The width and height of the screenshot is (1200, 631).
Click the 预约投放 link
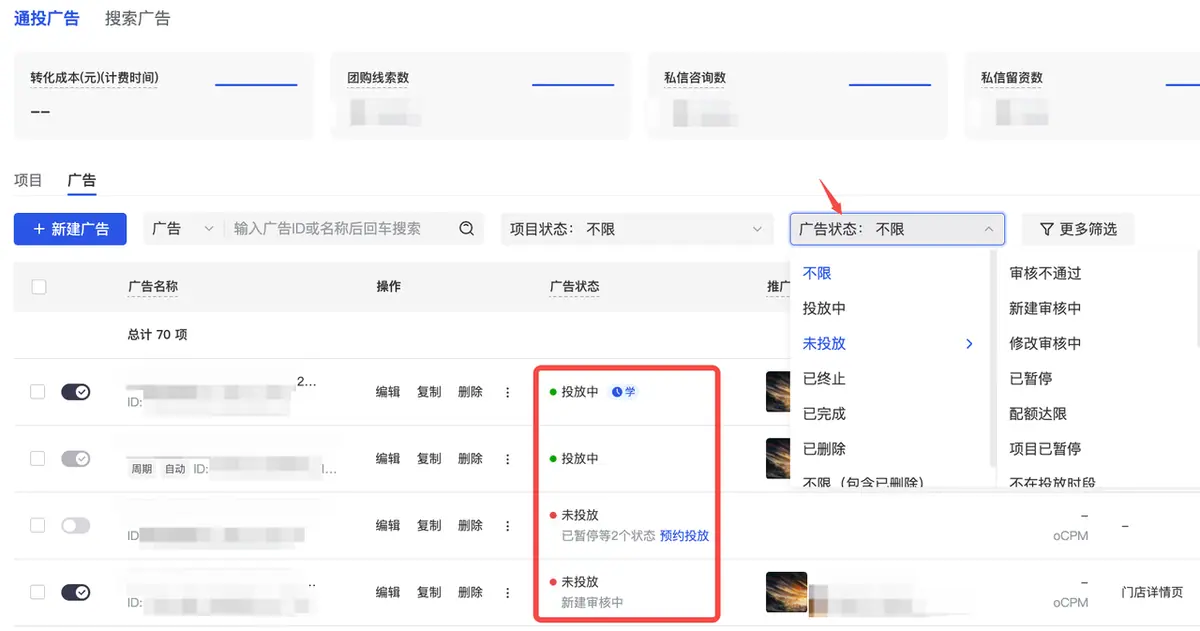pos(684,536)
